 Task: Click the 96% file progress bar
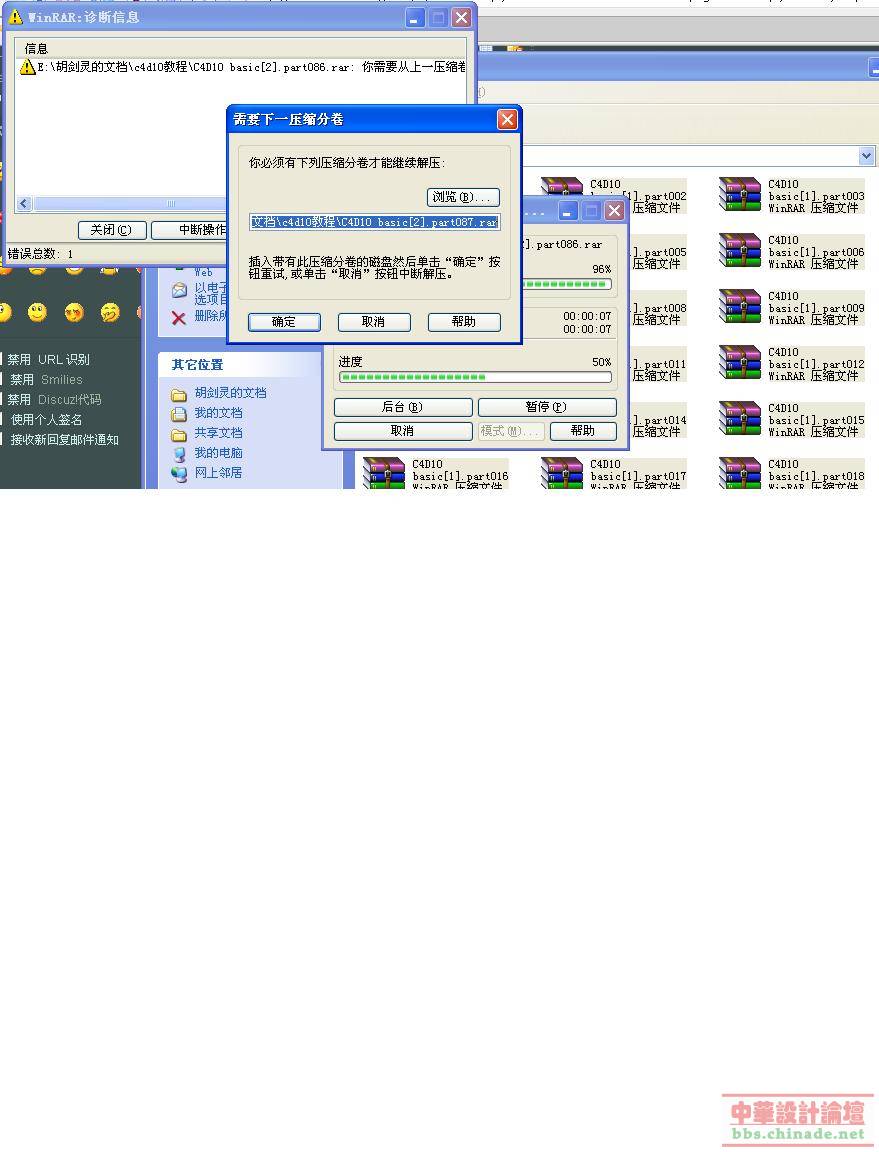(x=567, y=284)
